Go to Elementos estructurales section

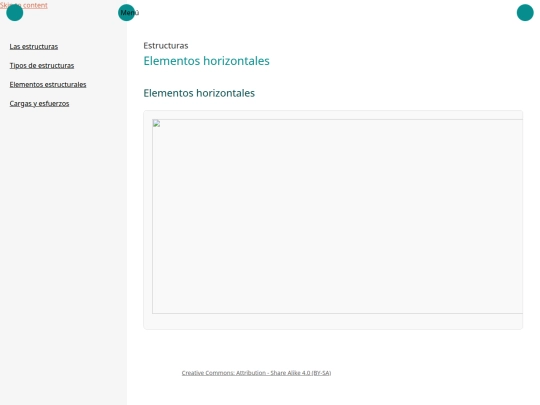click(48, 84)
